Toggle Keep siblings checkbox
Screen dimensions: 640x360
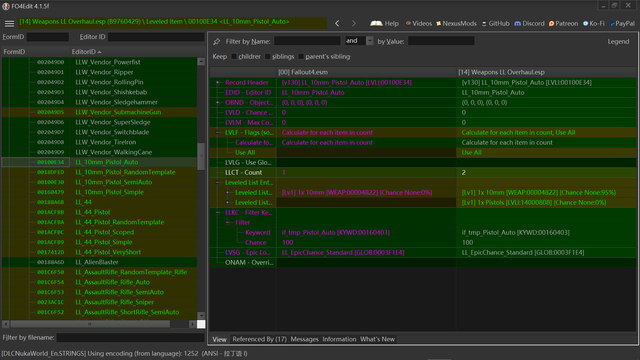click(268, 57)
